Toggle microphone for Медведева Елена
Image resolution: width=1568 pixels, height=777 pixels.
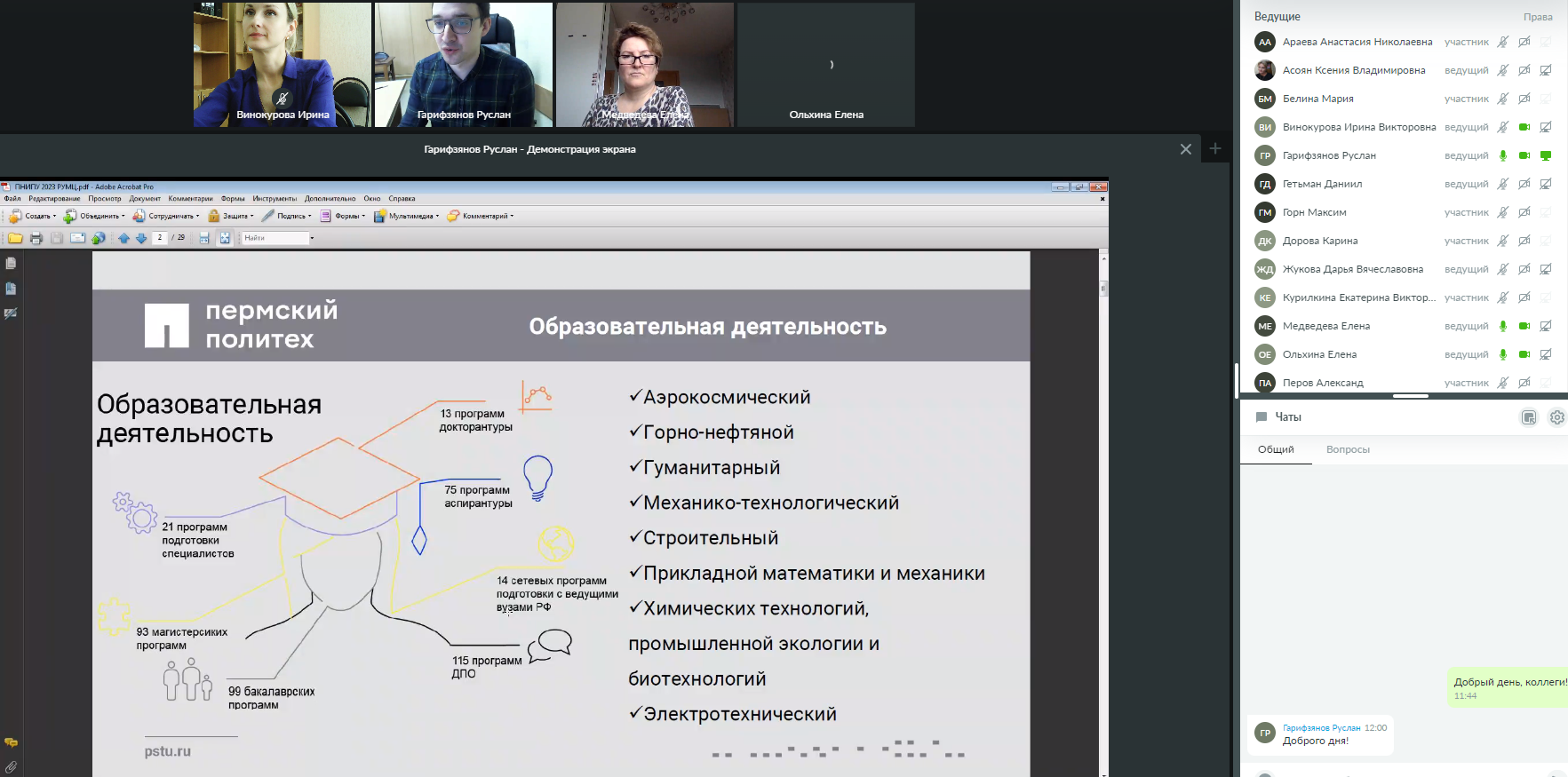pyautogui.click(x=1503, y=326)
